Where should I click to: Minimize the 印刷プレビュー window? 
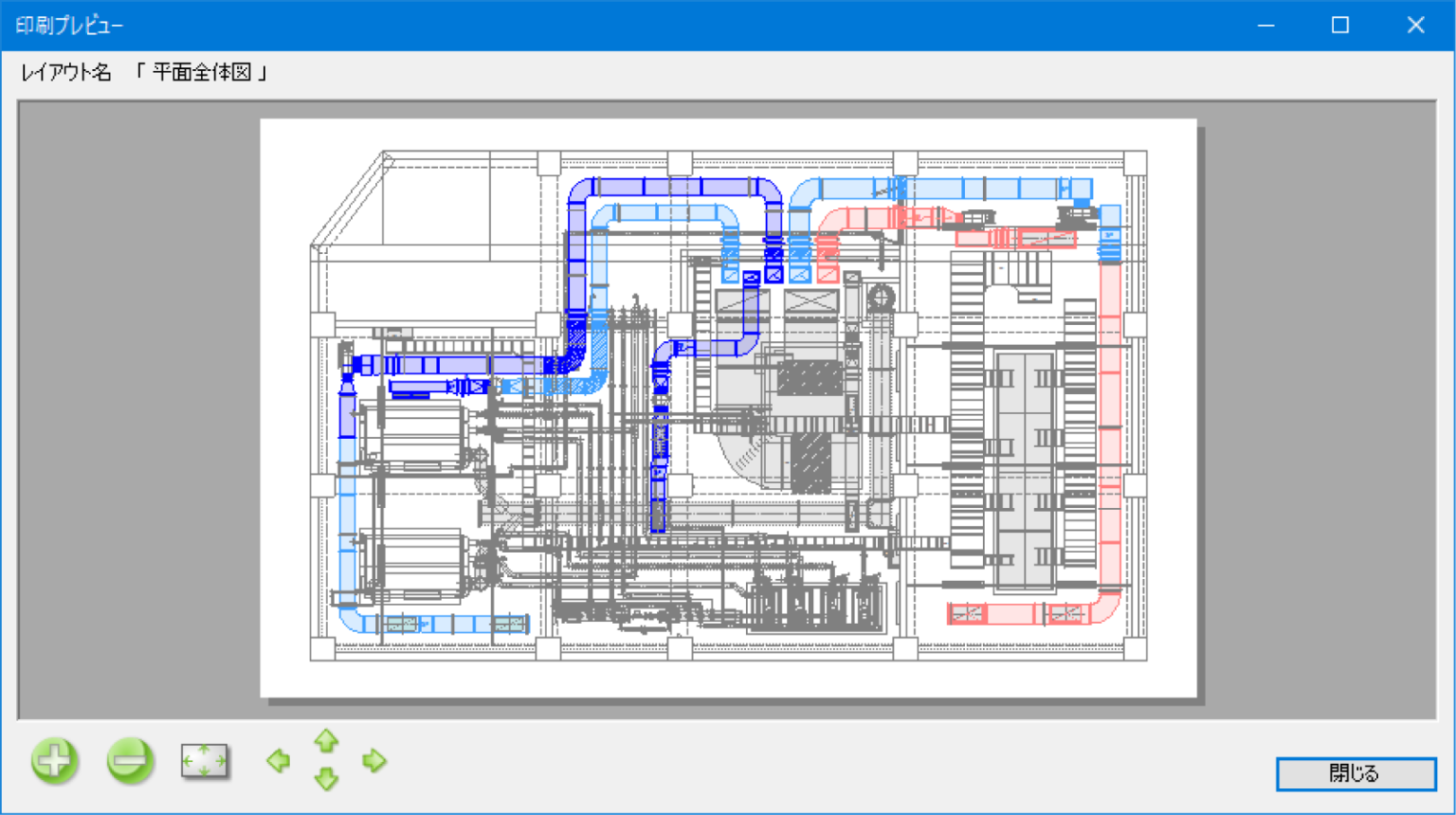(x=1265, y=26)
